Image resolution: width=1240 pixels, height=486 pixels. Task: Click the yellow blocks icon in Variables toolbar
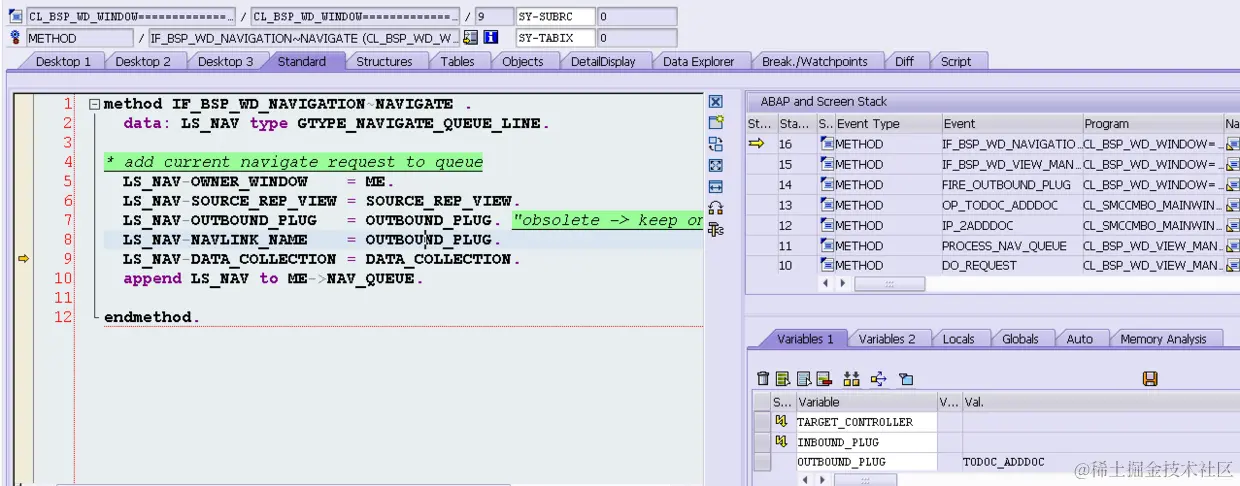pyautogui.click(x=852, y=379)
